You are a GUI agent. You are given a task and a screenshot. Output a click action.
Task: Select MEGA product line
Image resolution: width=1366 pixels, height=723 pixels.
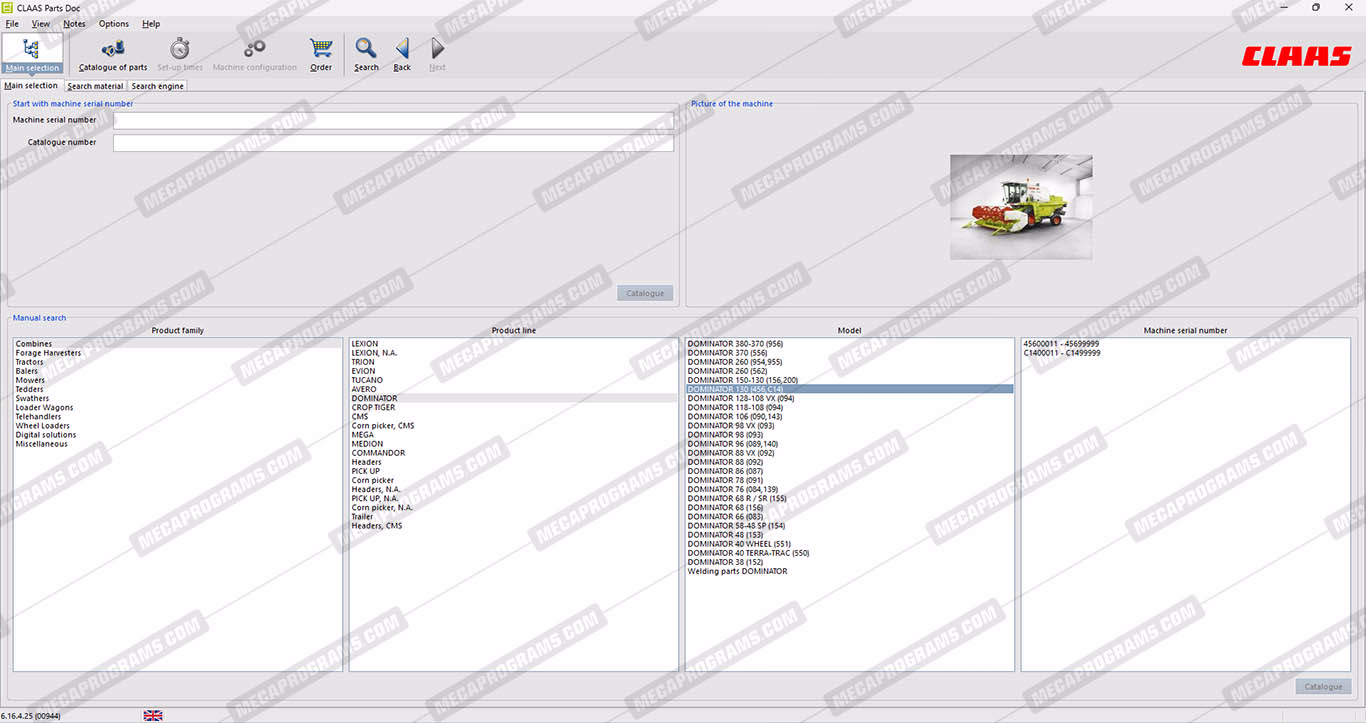(x=514, y=435)
